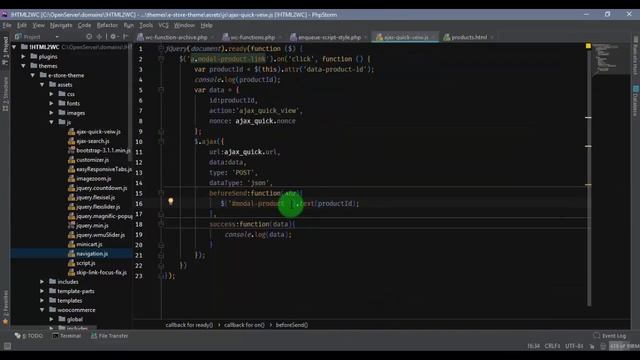Collapse the e-store-theme folder
Image resolution: width=640 pixels, height=360 pixels.
pos(33,76)
